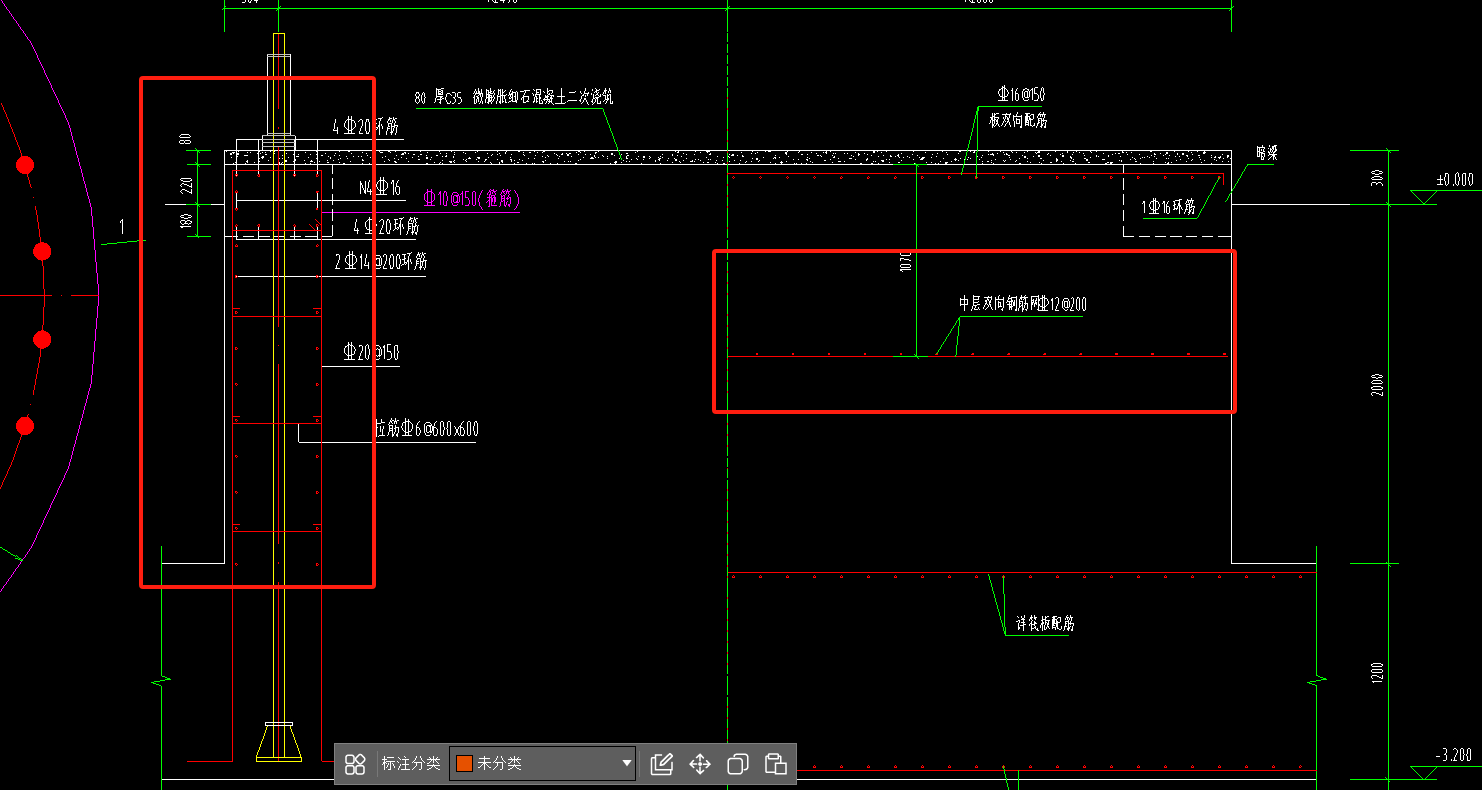Click the 80 厚C35 微膨胀细石混凝土二次浇筑 note

coord(514,98)
